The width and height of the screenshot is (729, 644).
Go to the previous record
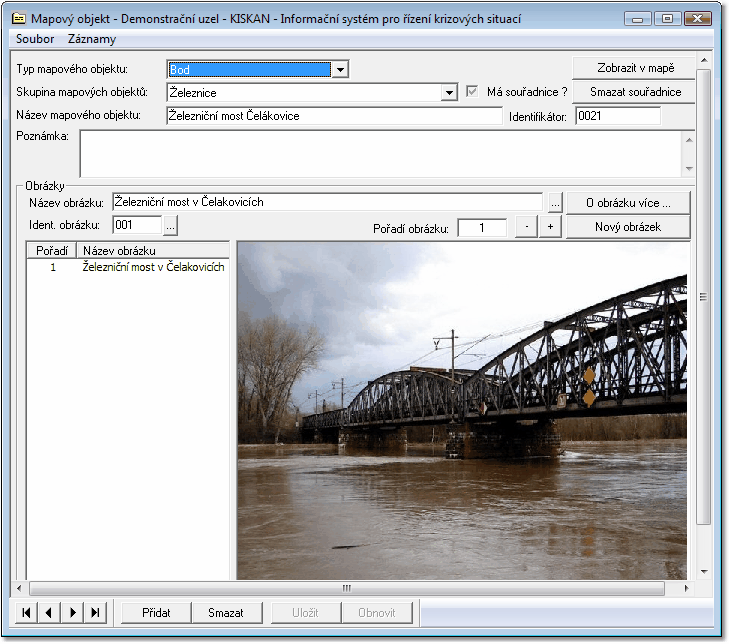pyautogui.click(x=49, y=613)
